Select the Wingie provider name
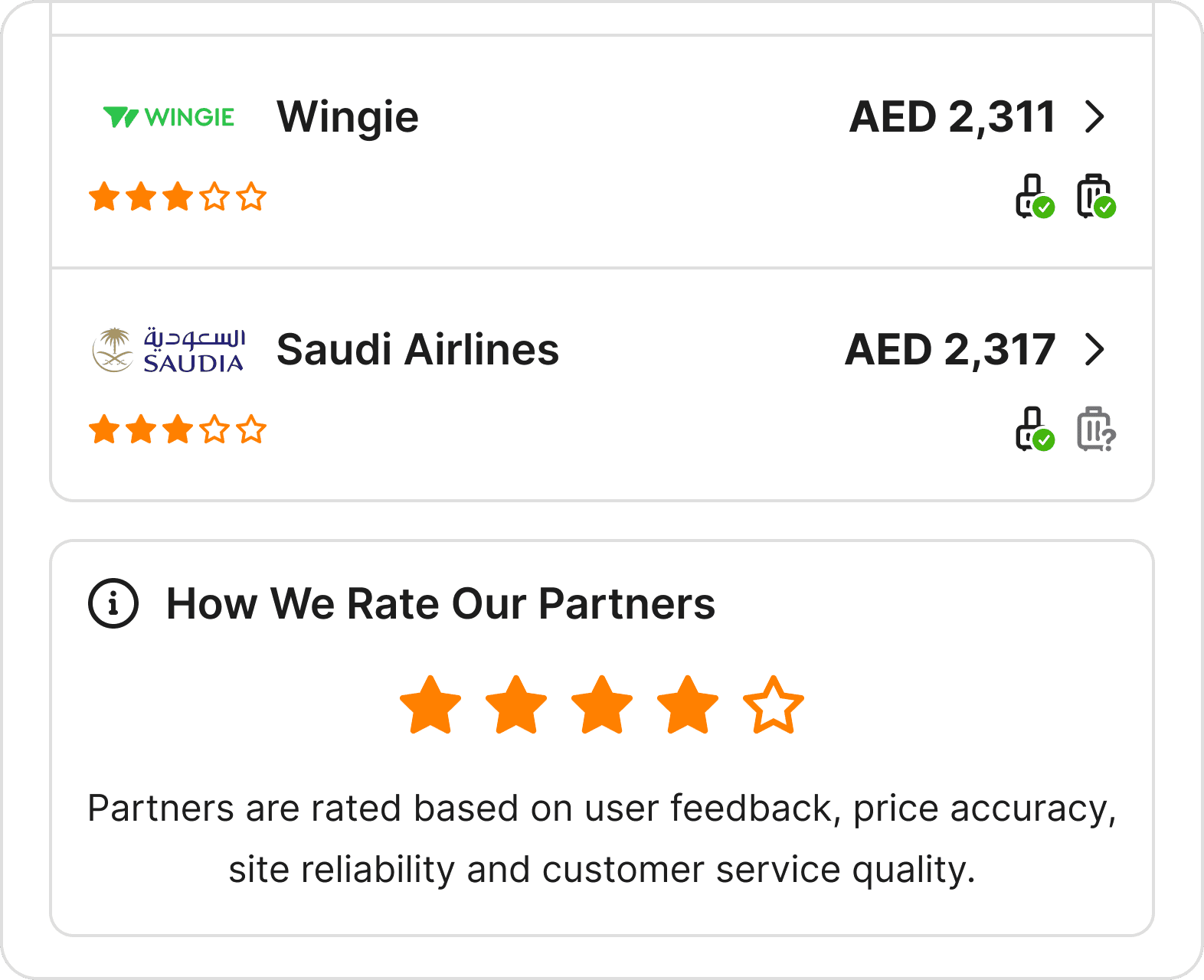 (348, 117)
